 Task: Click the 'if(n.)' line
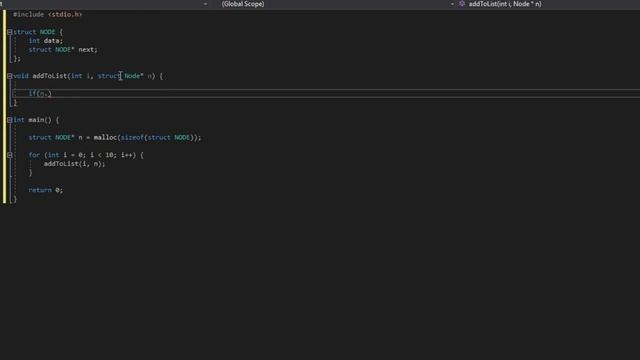click(40, 93)
